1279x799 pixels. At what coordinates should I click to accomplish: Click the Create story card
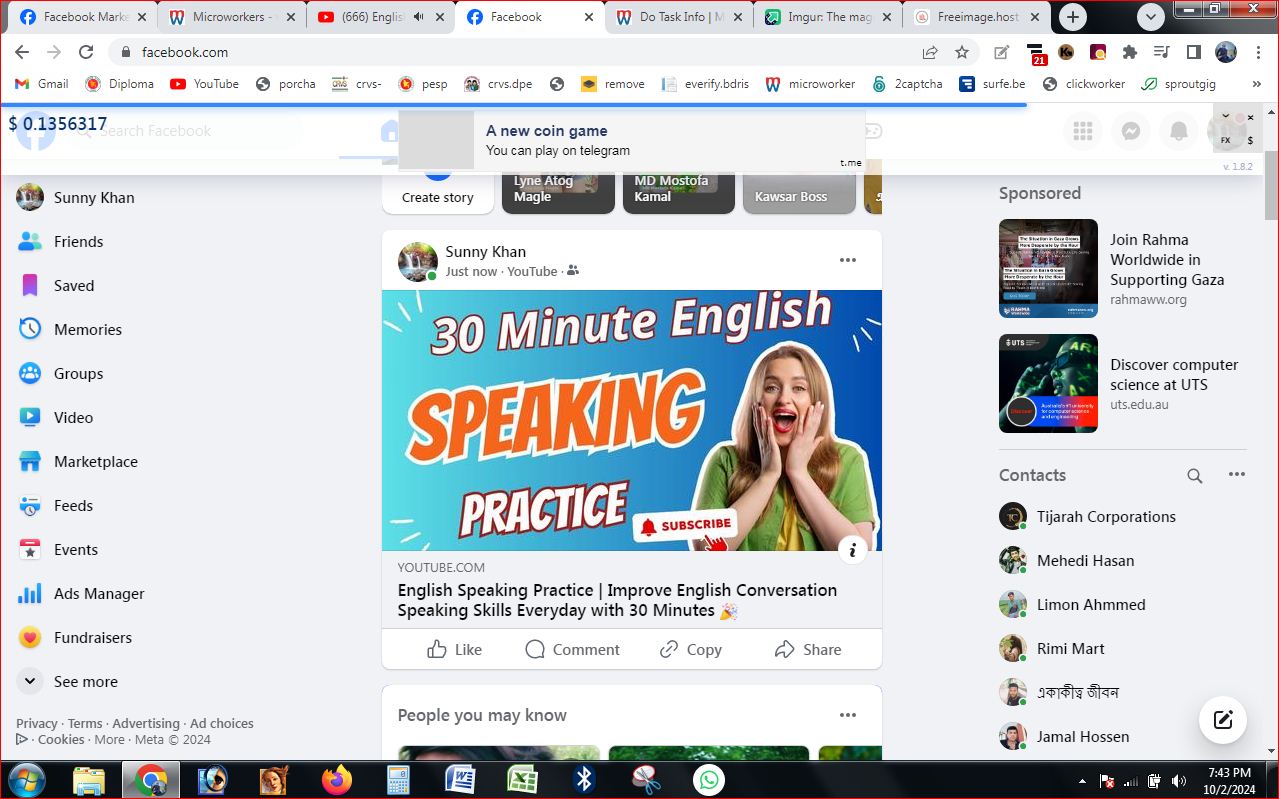[438, 187]
